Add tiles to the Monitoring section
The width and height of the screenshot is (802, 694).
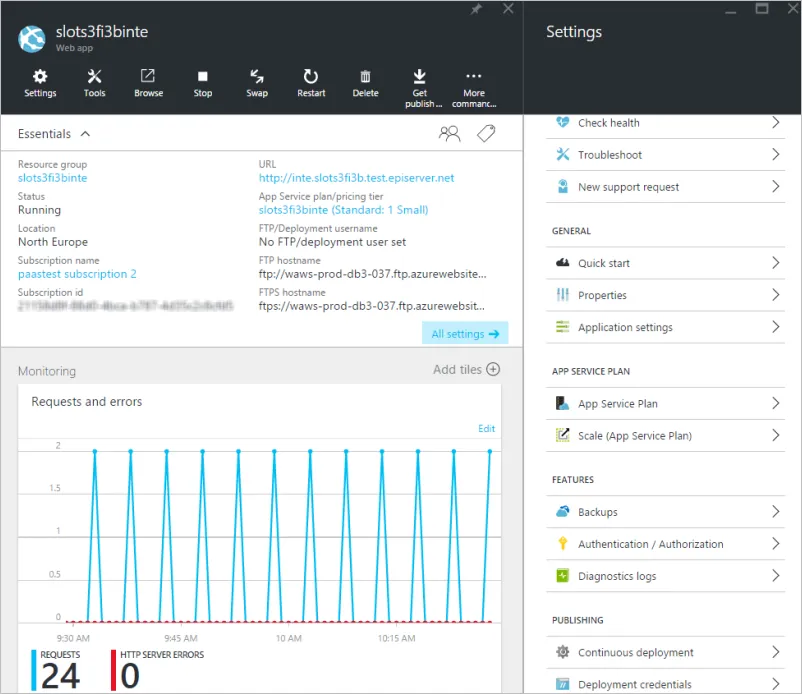[x=466, y=369]
